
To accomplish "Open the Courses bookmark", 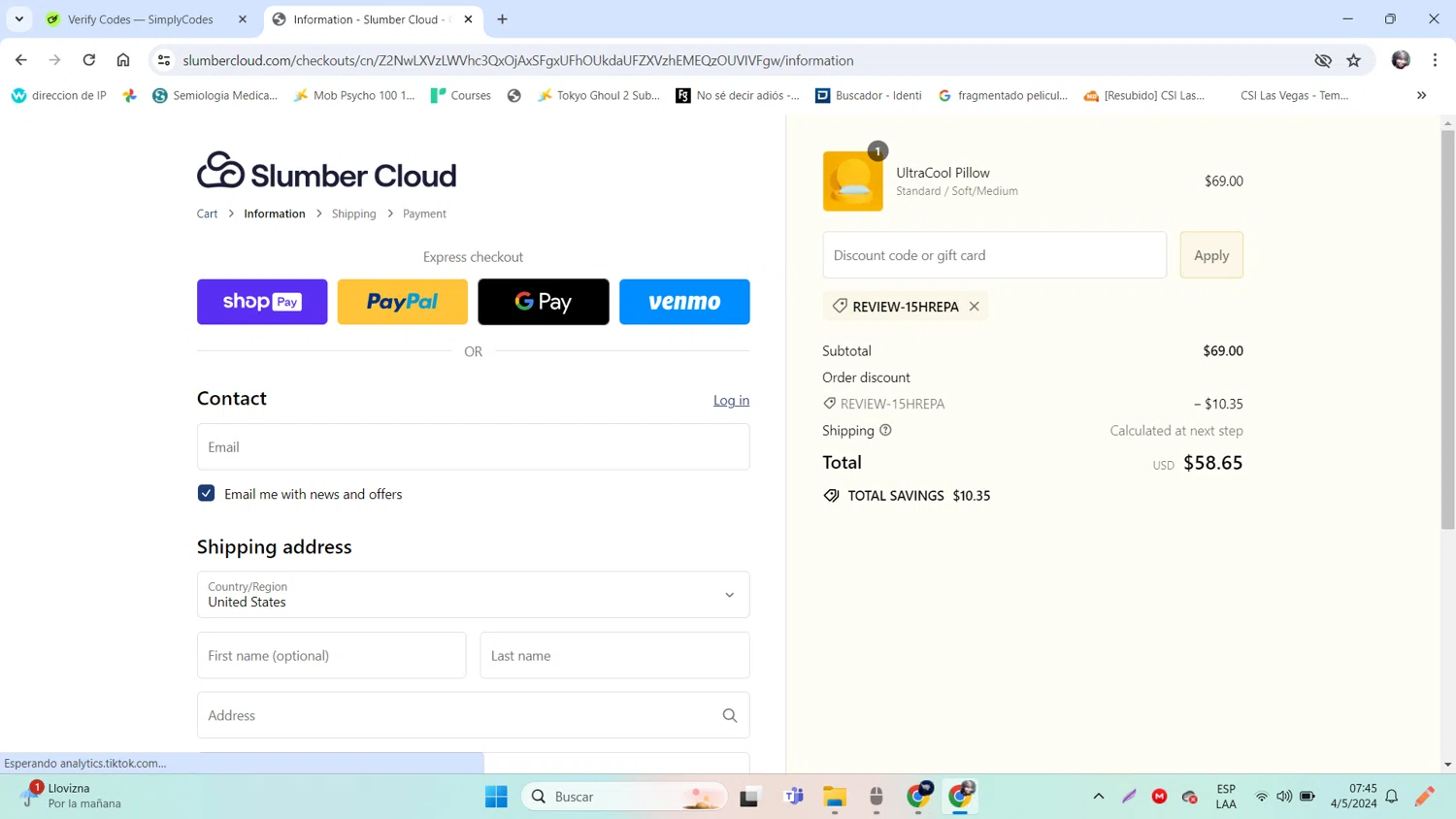I will pyautogui.click(x=461, y=95).
